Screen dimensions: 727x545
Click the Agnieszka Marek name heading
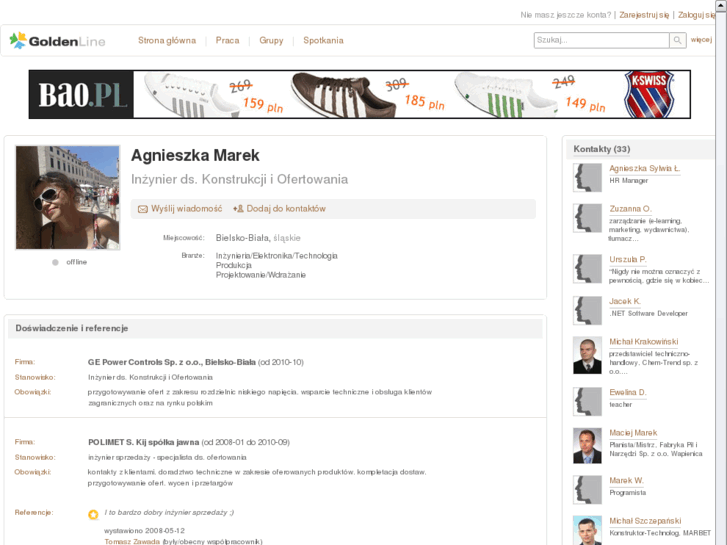click(195, 155)
